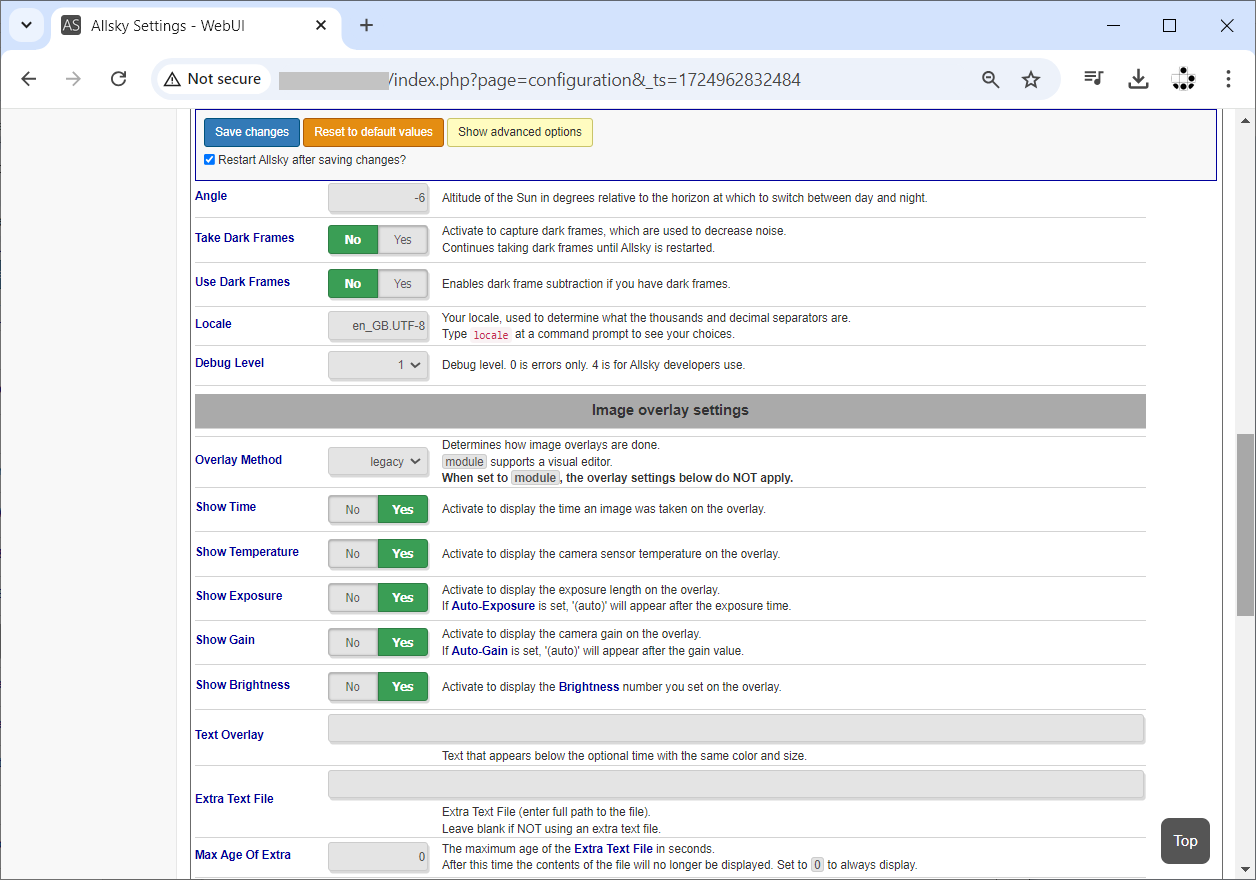Select the Allsky Settings - WebUI tab
The height and width of the screenshot is (880, 1256).
coord(195,26)
